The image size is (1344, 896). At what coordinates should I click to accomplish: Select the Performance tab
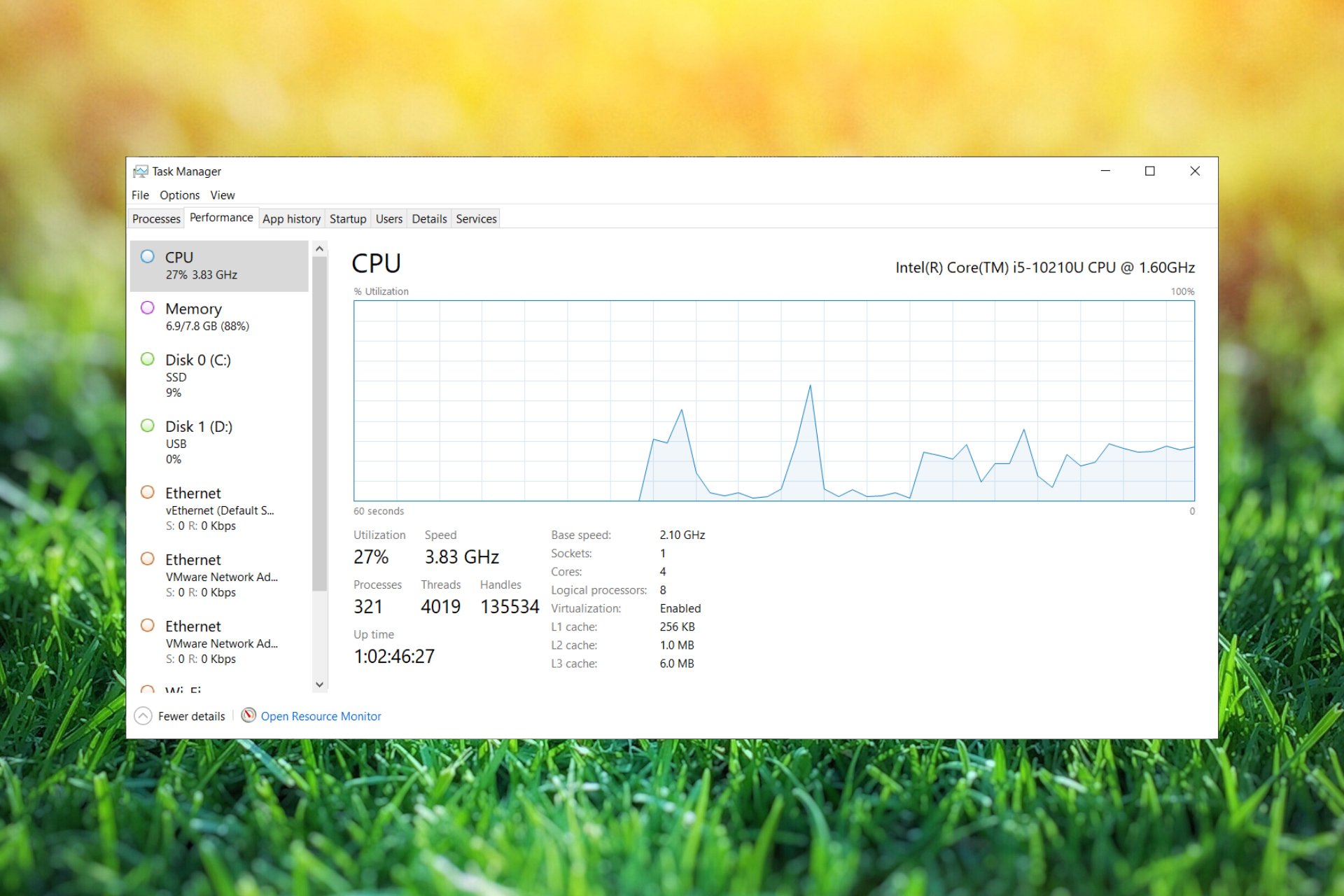click(221, 218)
